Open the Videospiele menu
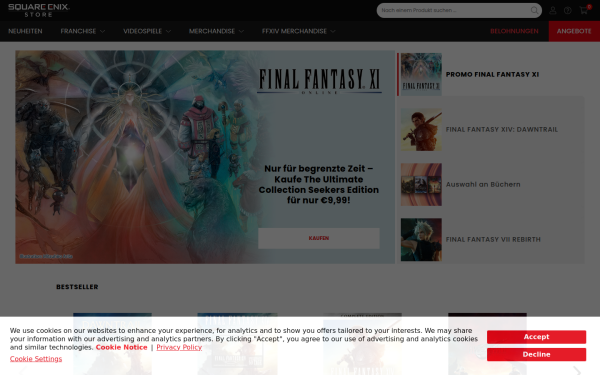Image resolution: width=600 pixels, height=375 pixels. click(142, 31)
